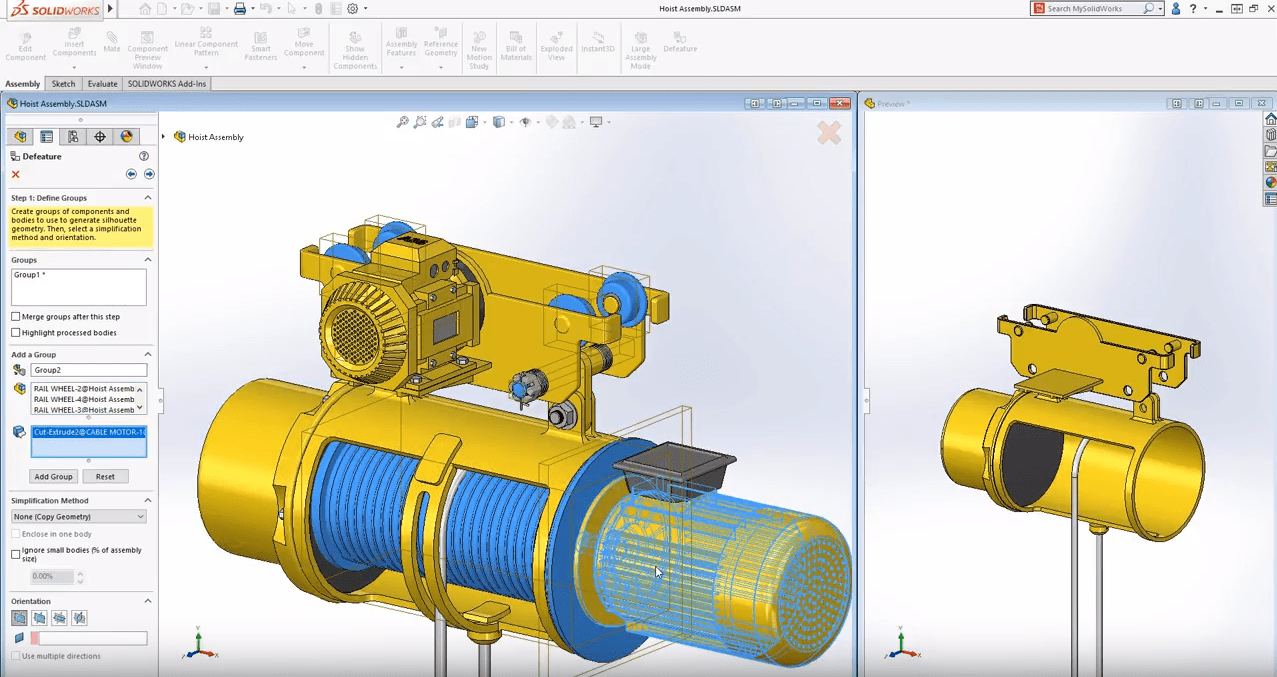This screenshot has width=1277, height=677.
Task: Open SOLIDWORKS Resources home in the task pane
Action: coord(1270,119)
